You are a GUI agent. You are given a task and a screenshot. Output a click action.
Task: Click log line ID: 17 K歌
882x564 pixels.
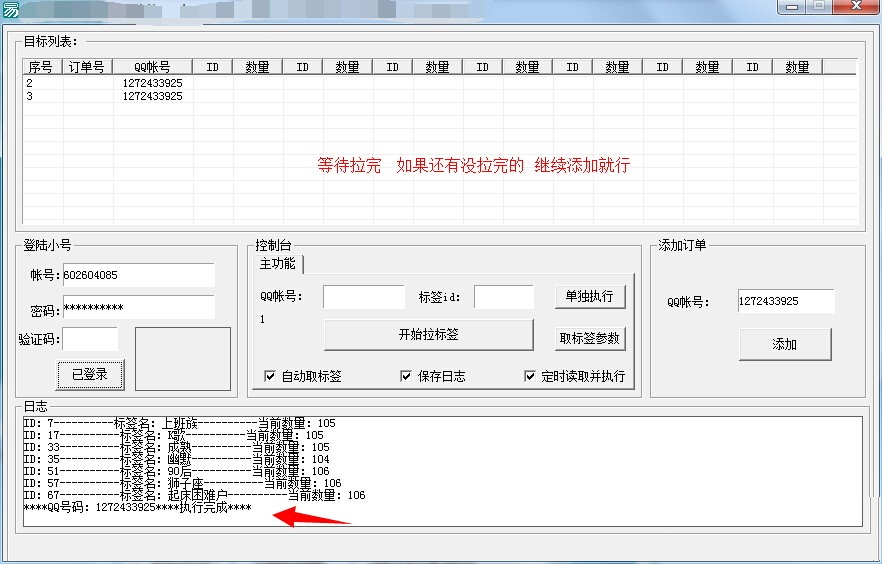pyautogui.click(x=174, y=435)
